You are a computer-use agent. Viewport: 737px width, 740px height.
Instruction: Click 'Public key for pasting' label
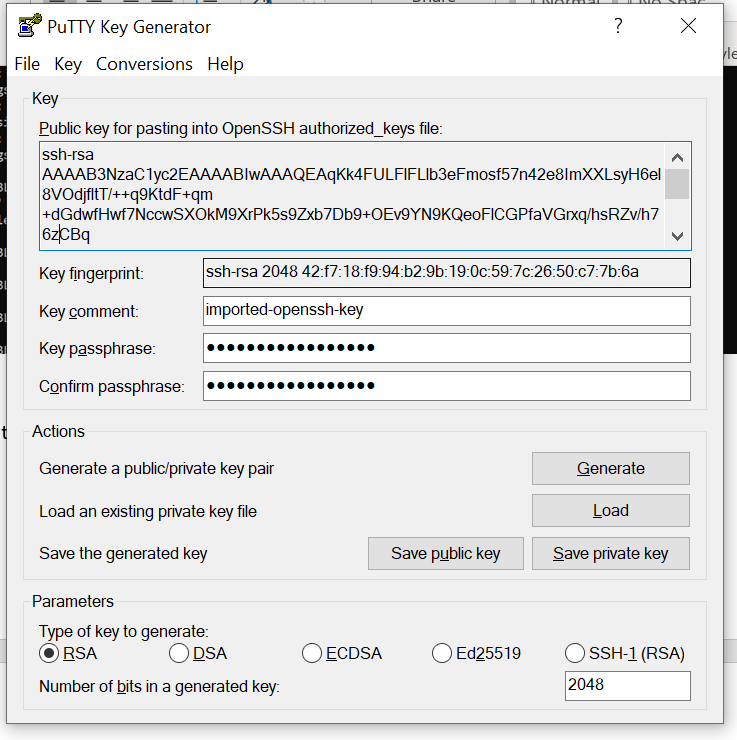pyautogui.click(x=241, y=128)
